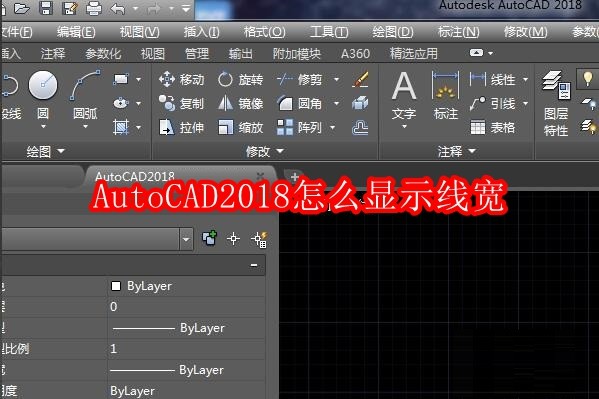Select the Leader (引线) tool
This screenshot has height=399, width=599.
click(492, 103)
